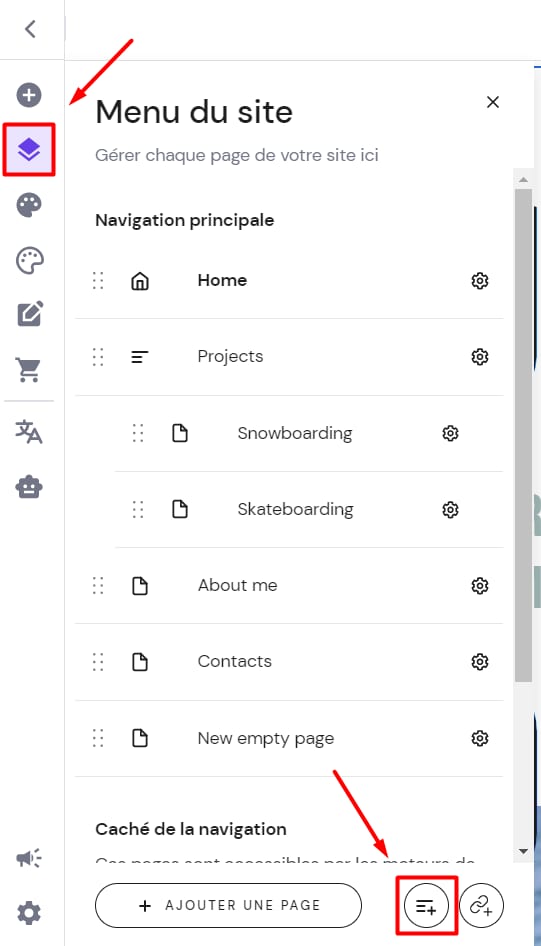Open the sidebar settings gear at the bottom
The image size is (541, 946).
(x=29, y=913)
